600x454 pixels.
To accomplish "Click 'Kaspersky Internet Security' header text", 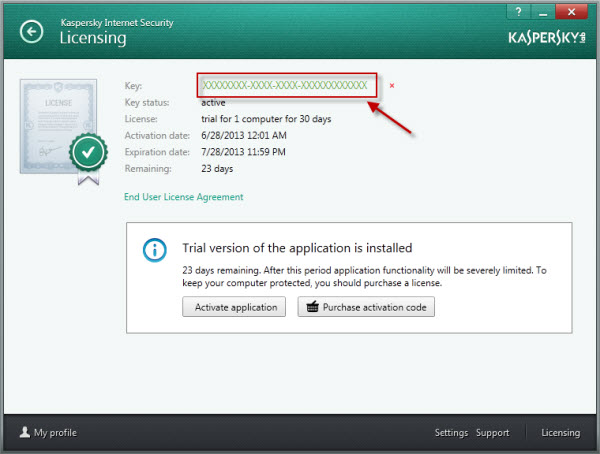I will click(117, 23).
